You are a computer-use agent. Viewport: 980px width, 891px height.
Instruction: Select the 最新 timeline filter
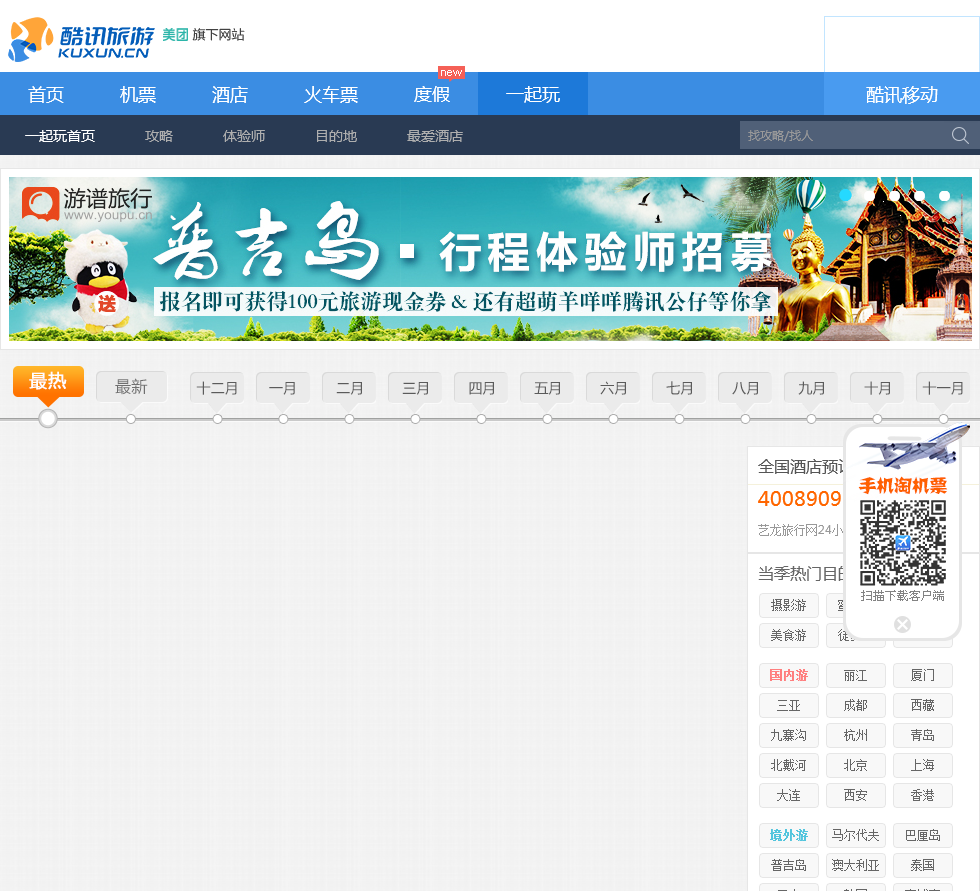(x=131, y=387)
